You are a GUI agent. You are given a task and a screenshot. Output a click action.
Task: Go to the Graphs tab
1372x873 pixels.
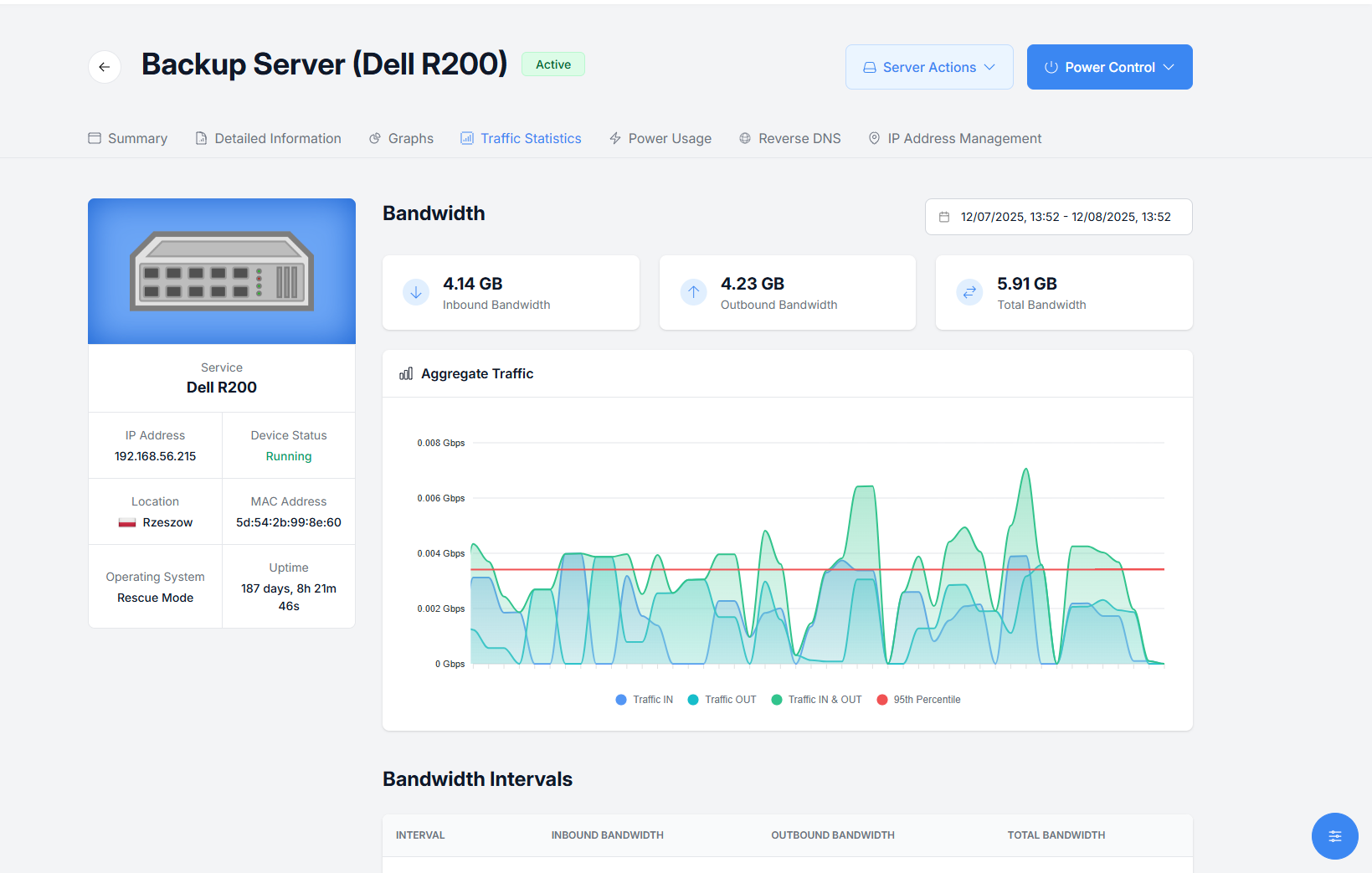click(x=401, y=138)
